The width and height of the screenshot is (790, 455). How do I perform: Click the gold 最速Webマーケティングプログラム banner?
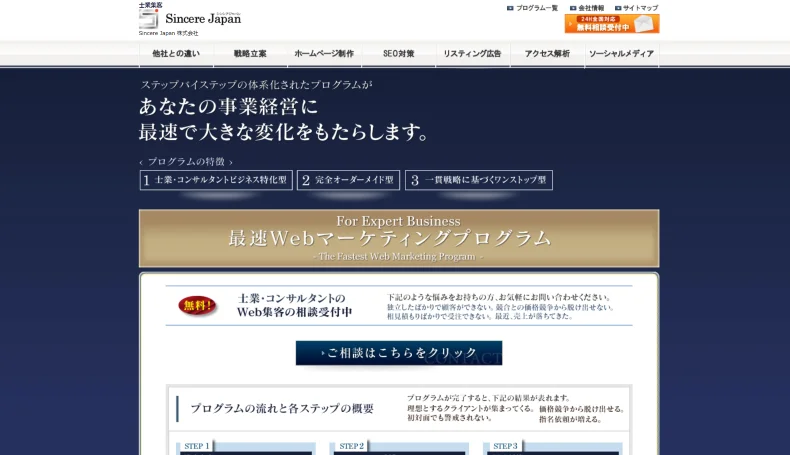(399, 238)
